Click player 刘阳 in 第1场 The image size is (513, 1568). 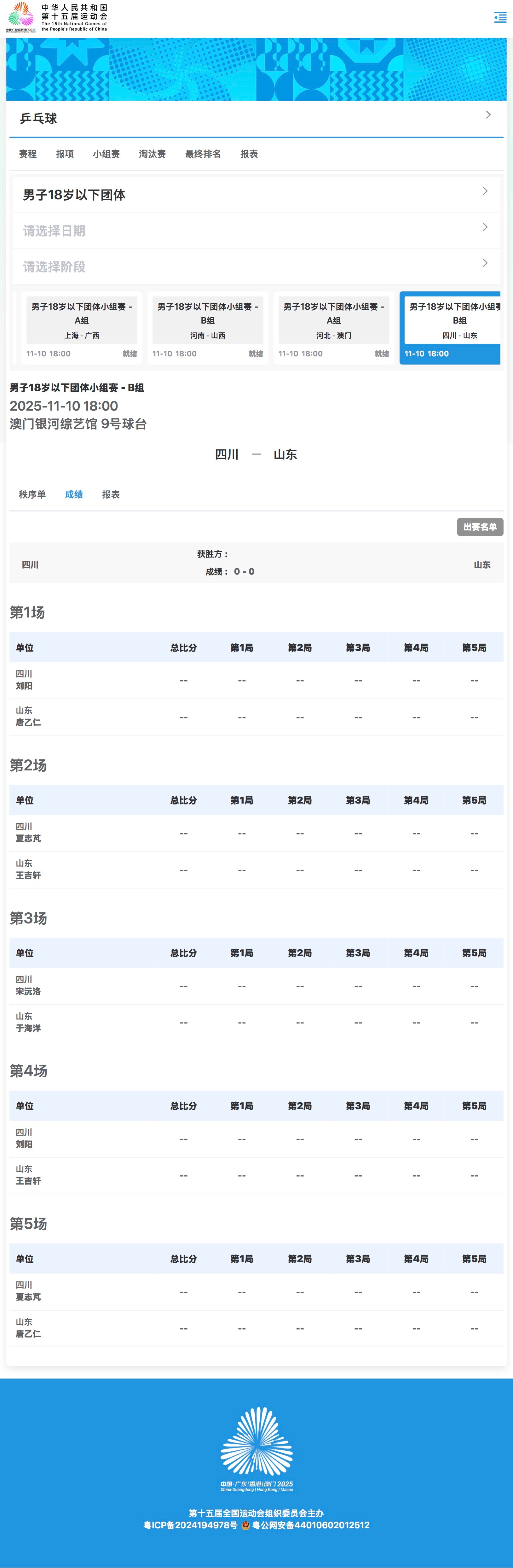(24, 686)
